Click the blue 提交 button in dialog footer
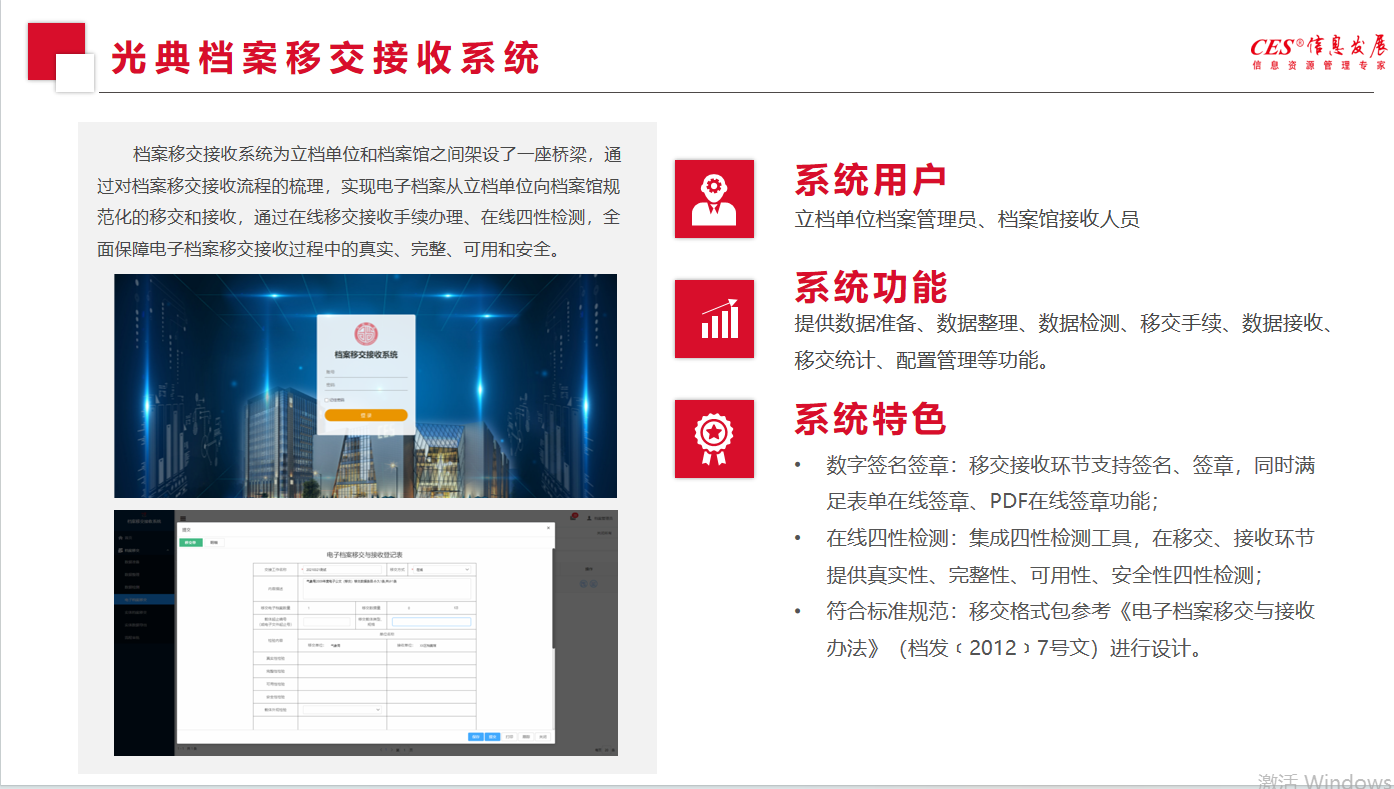1394x789 pixels. click(492, 737)
